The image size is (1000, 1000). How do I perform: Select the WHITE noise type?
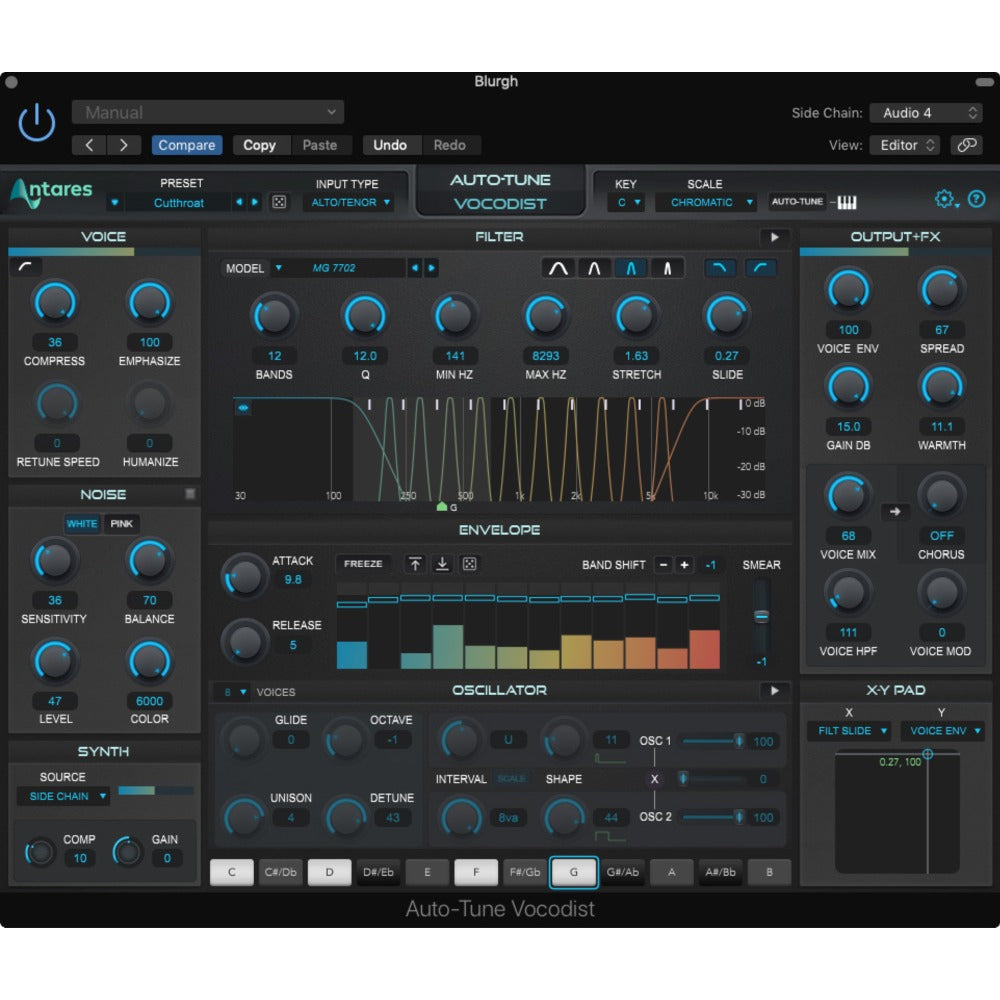tap(82, 524)
